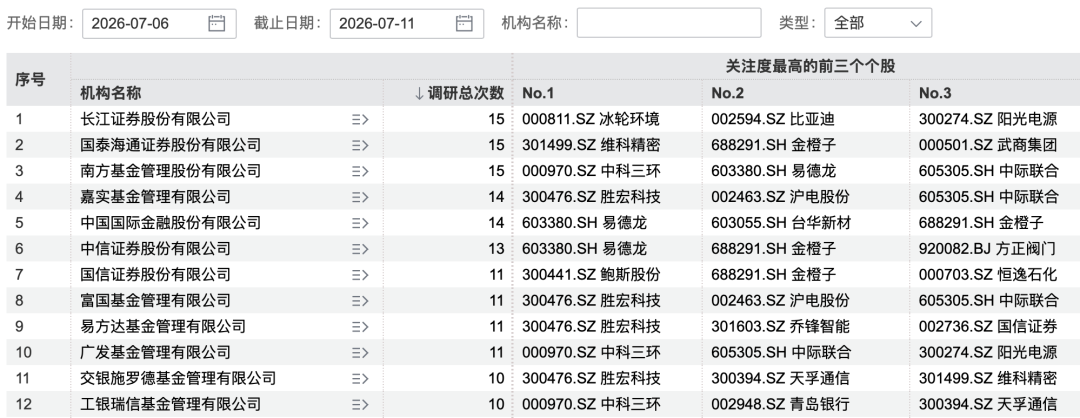
Task: Open stock 920082.BJ 方正阀门
Action: point(988,249)
